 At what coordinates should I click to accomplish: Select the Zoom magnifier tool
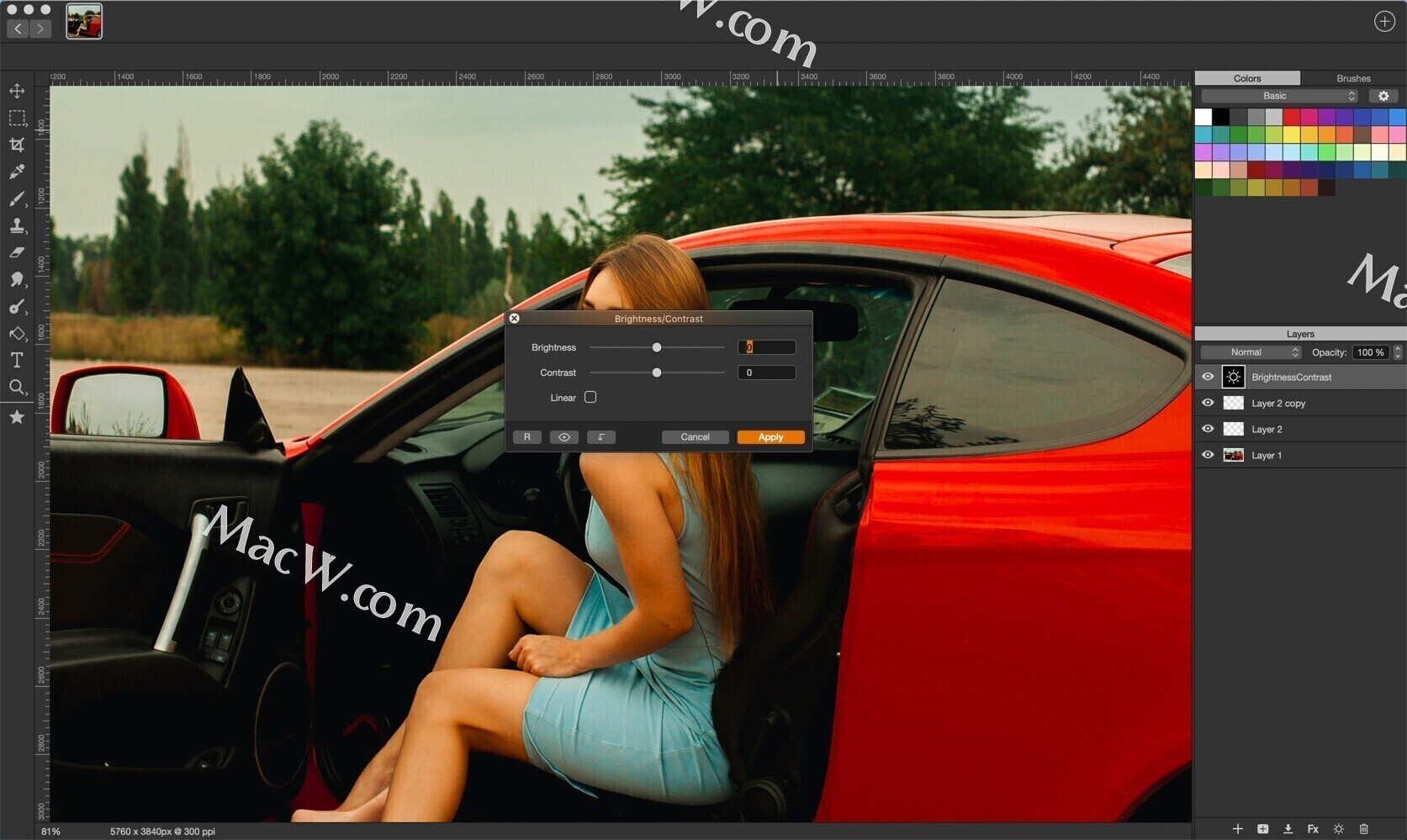[x=17, y=388]
